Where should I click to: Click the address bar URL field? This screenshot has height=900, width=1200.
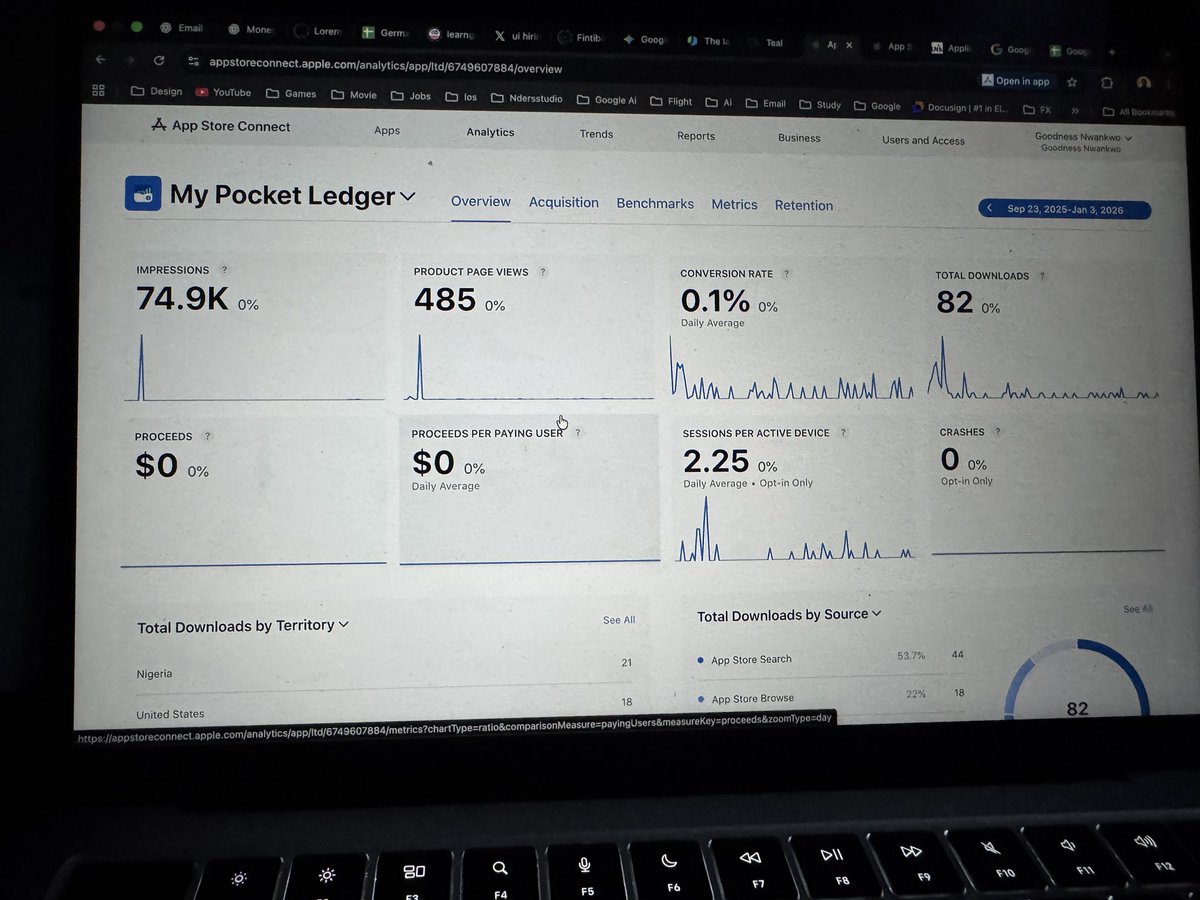point(385,64)
